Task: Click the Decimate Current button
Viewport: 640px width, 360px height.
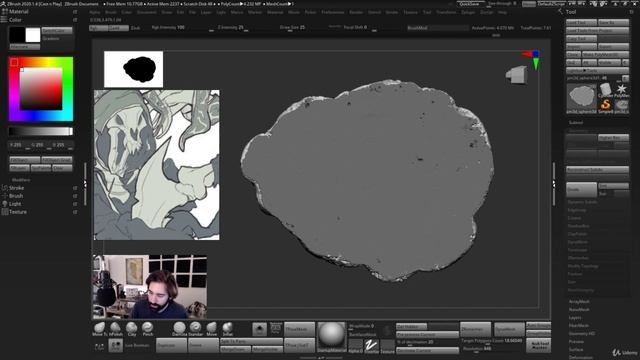Action: pos(427,350)
